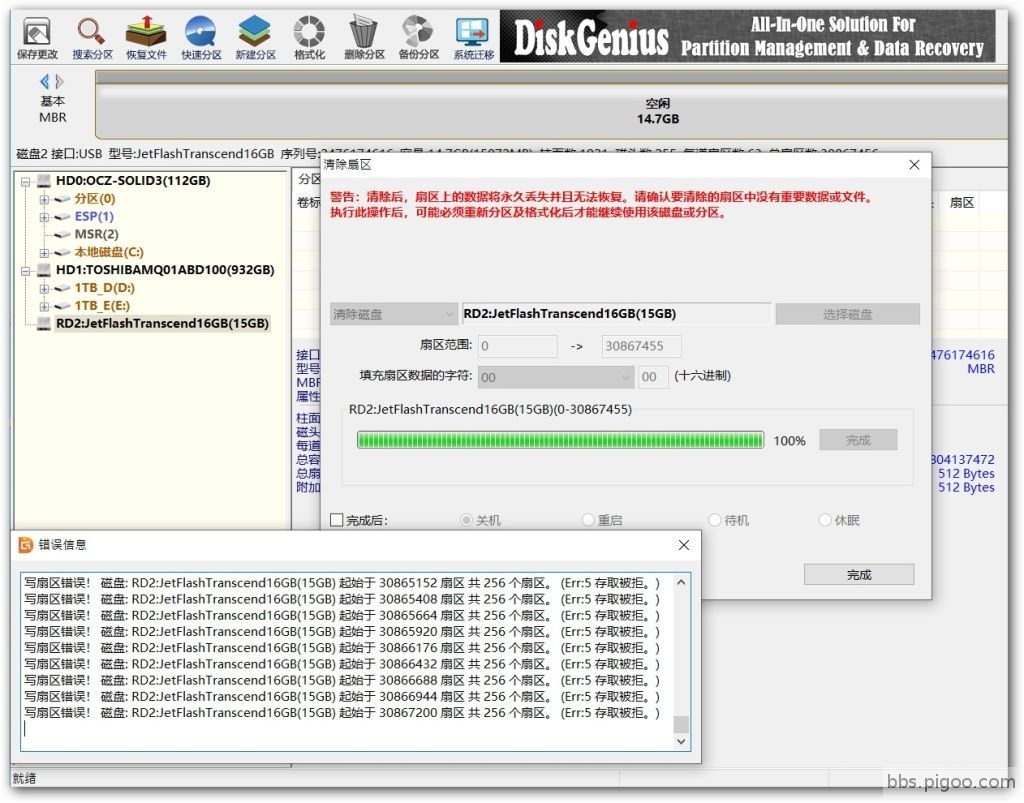
Task: Select the 关机 (shutdown) radio option
Action: coord(466,520)
